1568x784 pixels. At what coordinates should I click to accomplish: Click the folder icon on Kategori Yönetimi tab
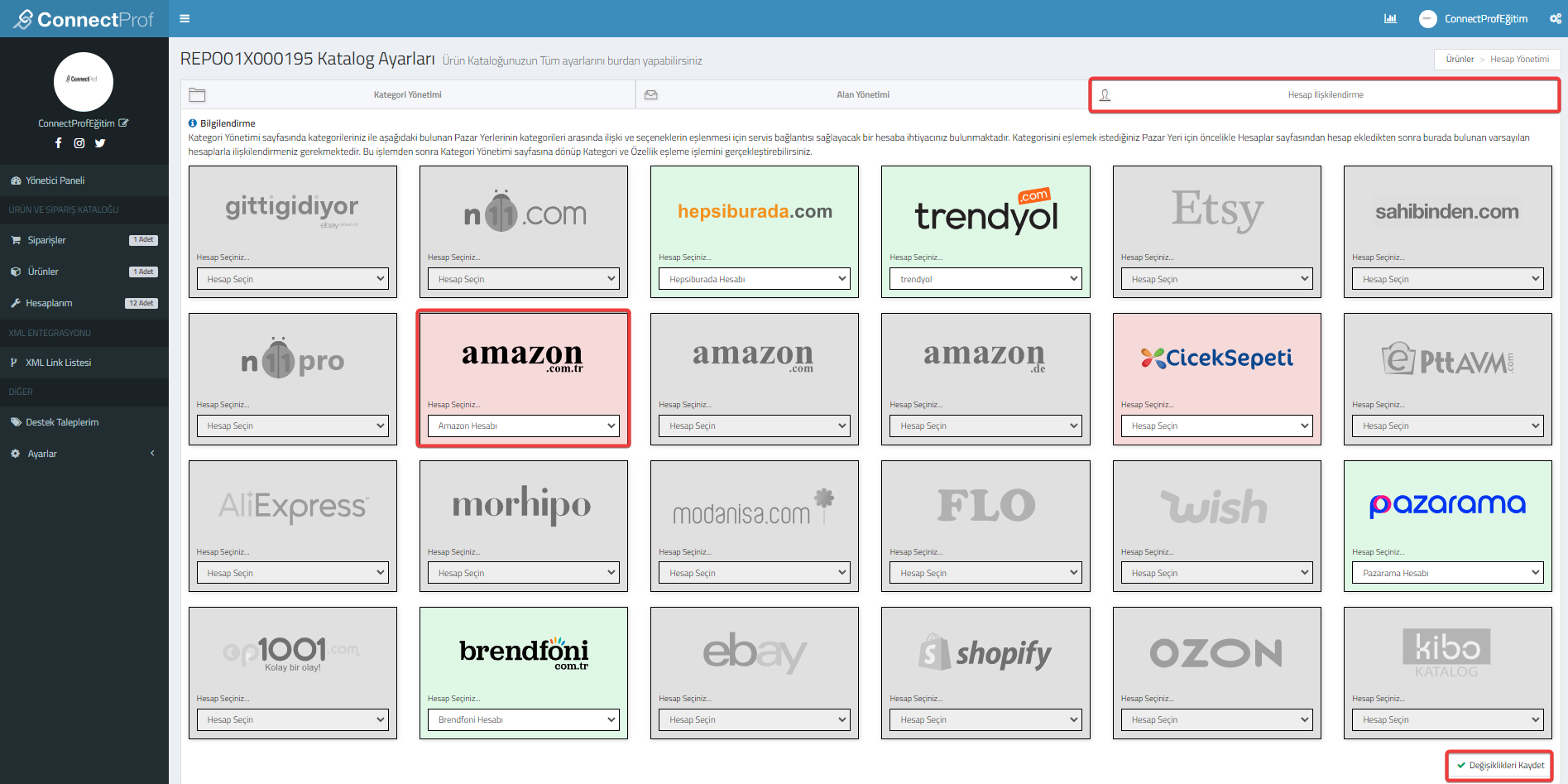pos(197,94)
